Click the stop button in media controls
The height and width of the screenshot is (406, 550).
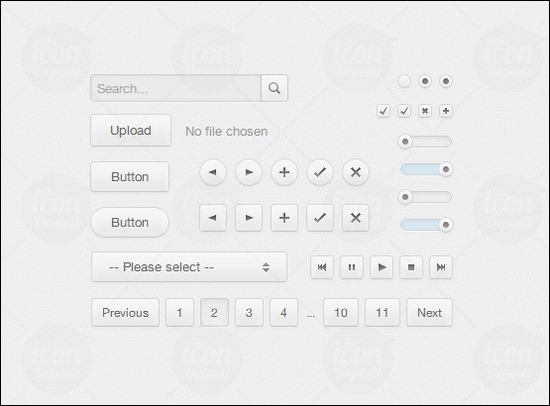[x=411, y=267]
